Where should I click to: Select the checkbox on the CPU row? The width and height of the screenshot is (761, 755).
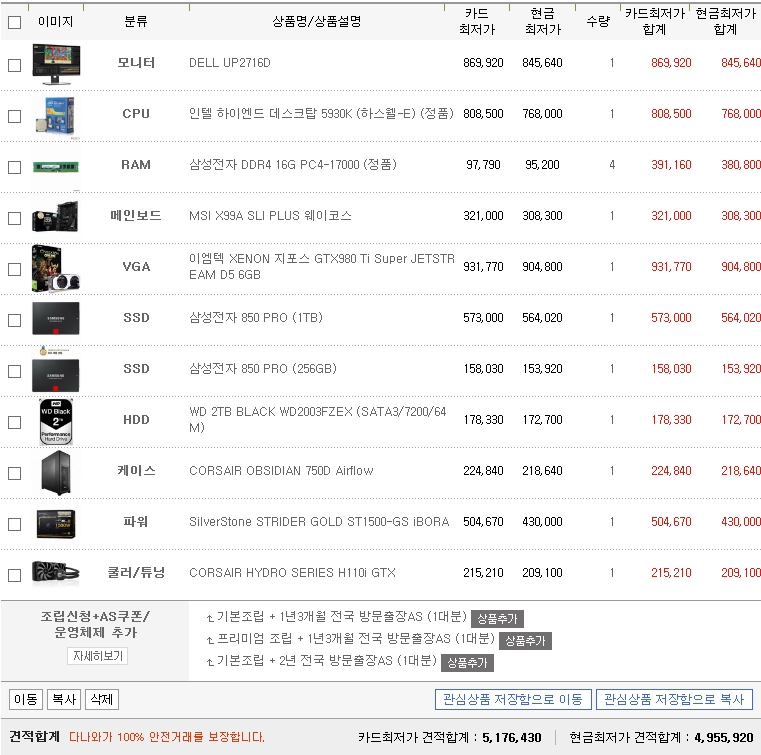click(15, 116)
